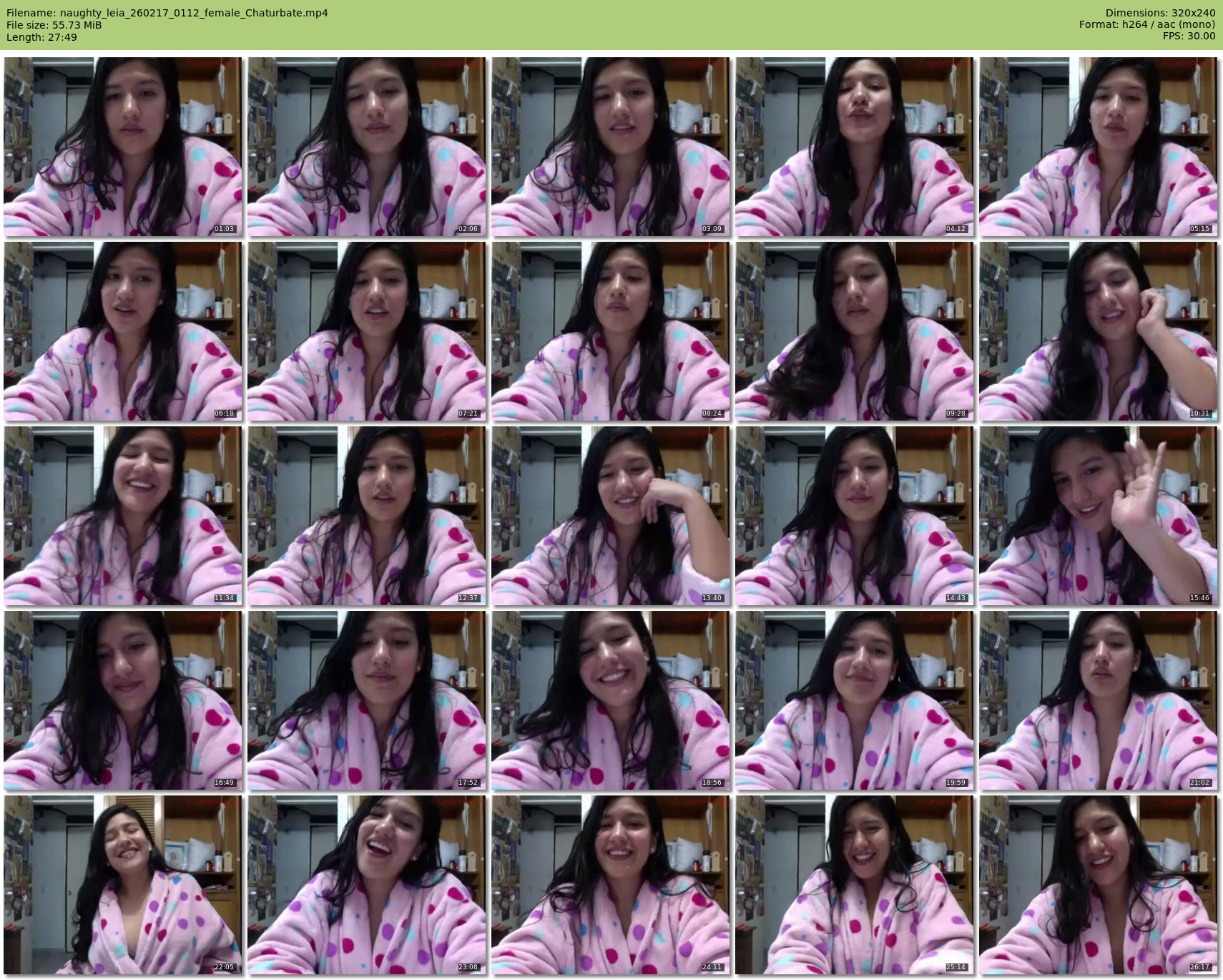This screenshot has width=1223, height=980.
Task: Choose the 21:02 video frame
Action: pos(1099,700)
